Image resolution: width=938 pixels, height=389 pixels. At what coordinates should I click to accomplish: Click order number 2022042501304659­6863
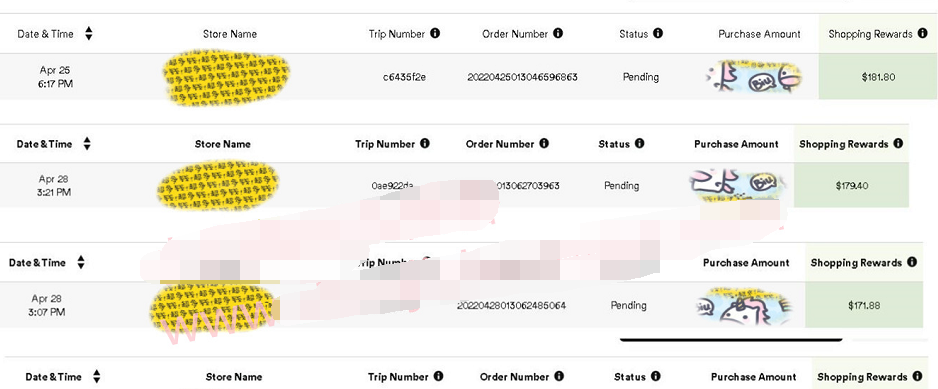522,77
